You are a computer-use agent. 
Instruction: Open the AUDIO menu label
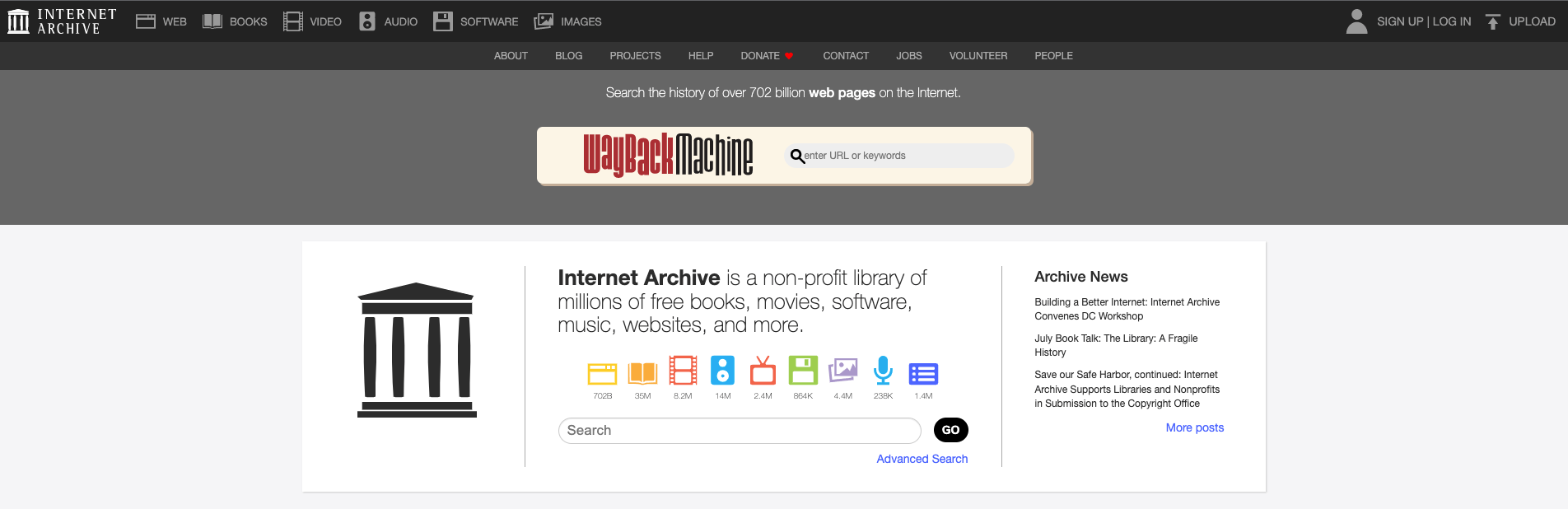[401, 21]
